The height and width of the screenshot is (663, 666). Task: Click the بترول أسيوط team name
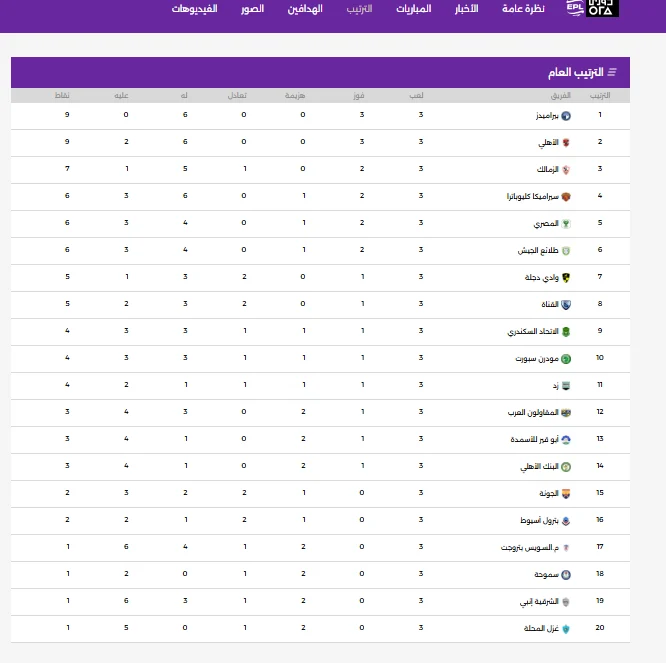click(x=539, y=521)
